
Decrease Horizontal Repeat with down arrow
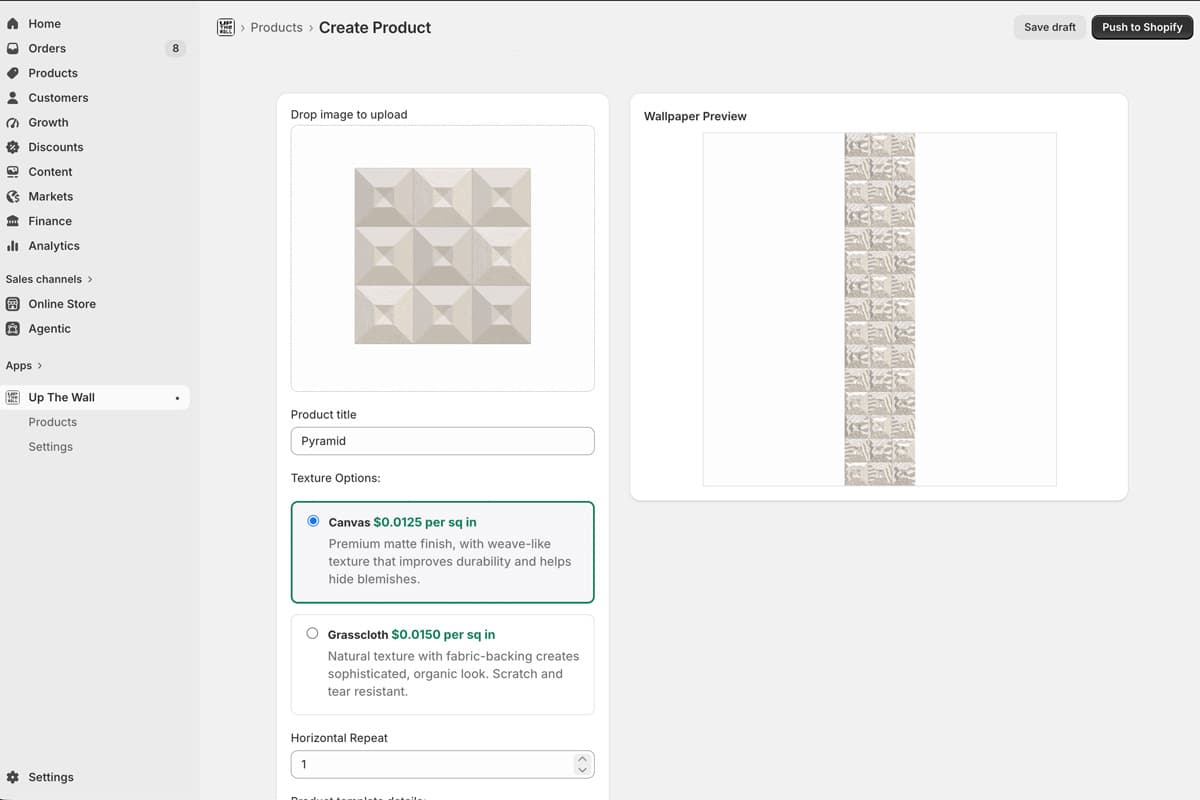(x=583, y=769)
